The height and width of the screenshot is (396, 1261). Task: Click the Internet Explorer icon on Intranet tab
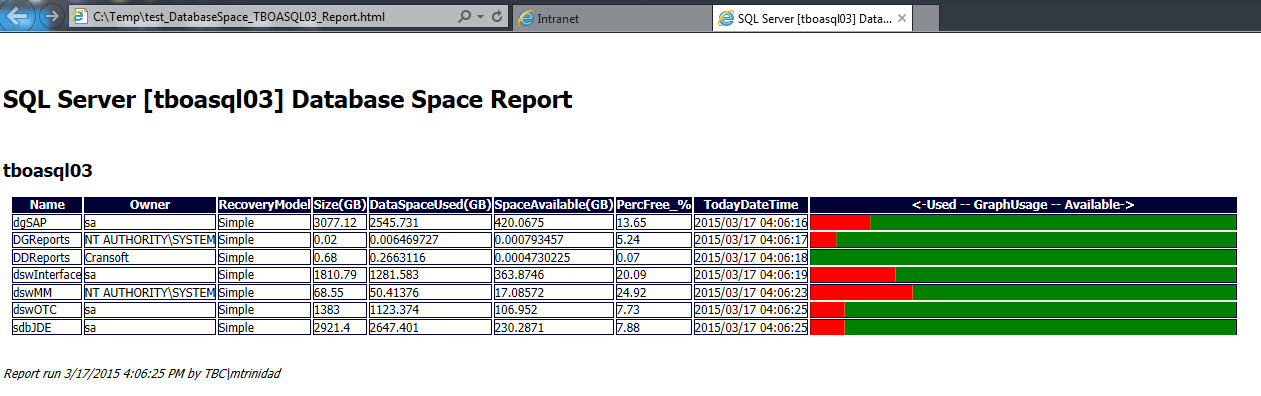pos(526,19)
